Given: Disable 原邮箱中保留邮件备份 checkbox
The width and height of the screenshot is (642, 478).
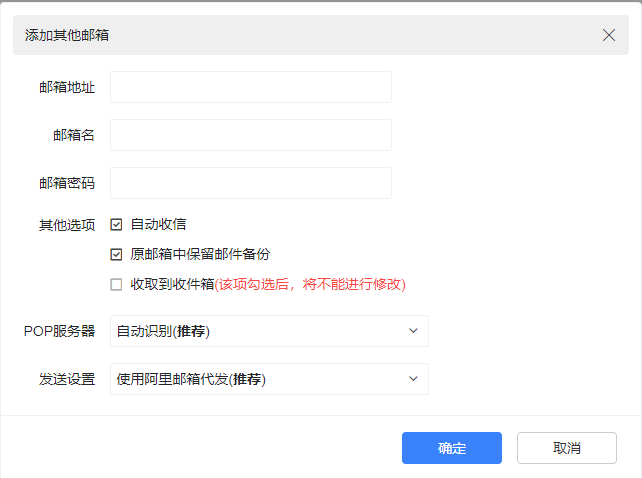Looking at the screenshot, I should pos(117,254).
